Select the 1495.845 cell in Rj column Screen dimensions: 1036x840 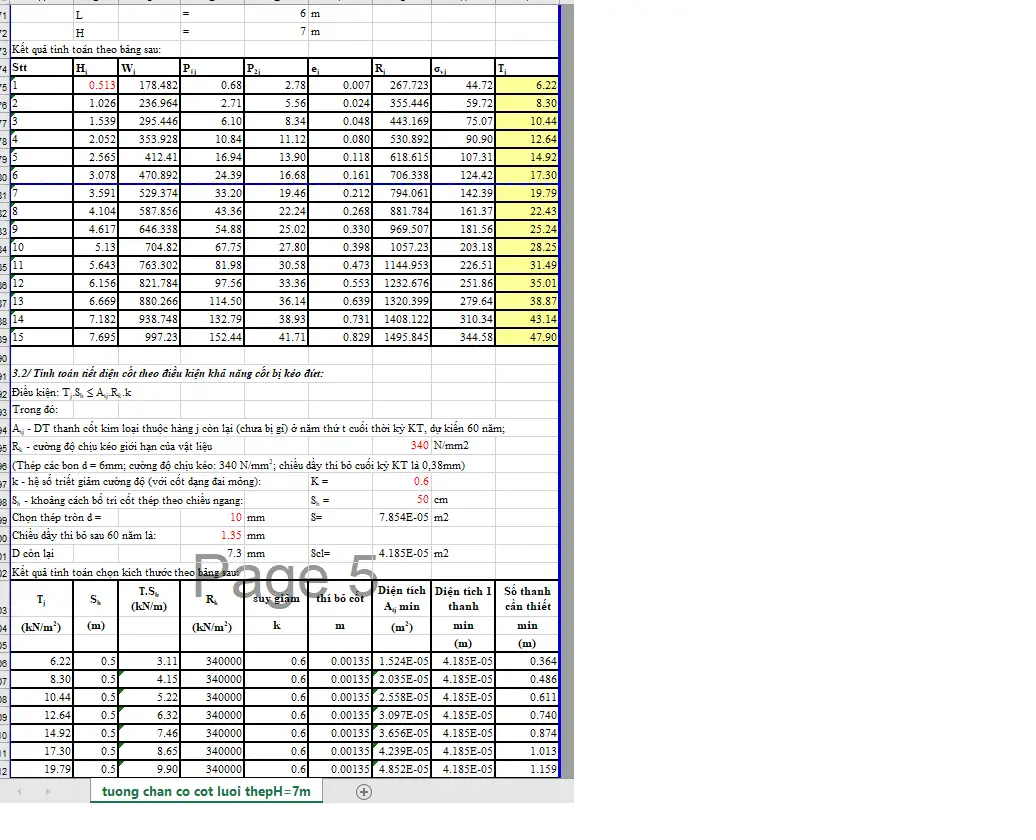[x=402, y=338]
